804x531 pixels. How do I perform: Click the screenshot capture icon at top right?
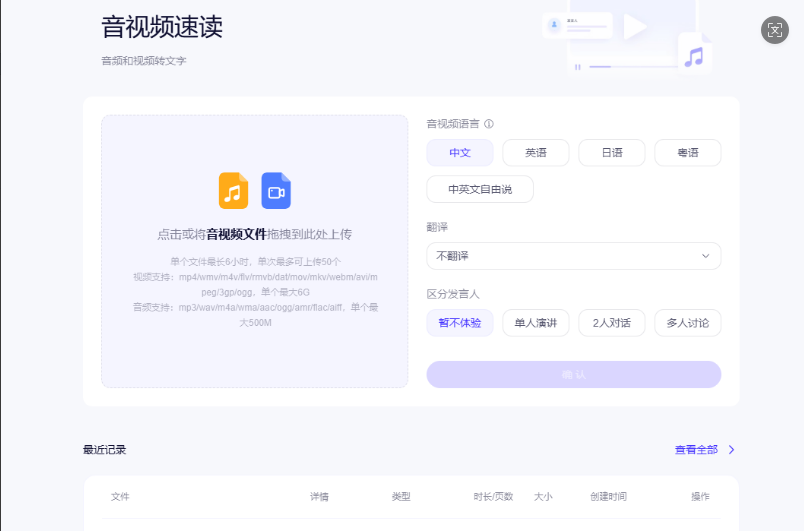pos(775,30)
